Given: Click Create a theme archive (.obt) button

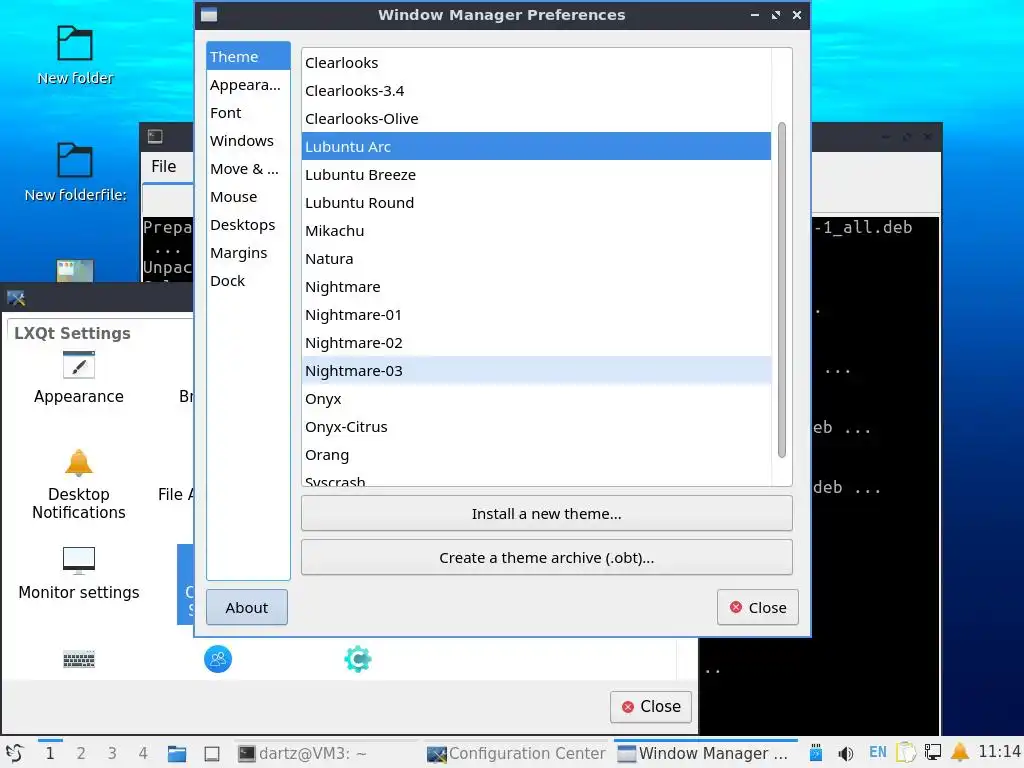Looking at the screenshot, I should [547, 558].
